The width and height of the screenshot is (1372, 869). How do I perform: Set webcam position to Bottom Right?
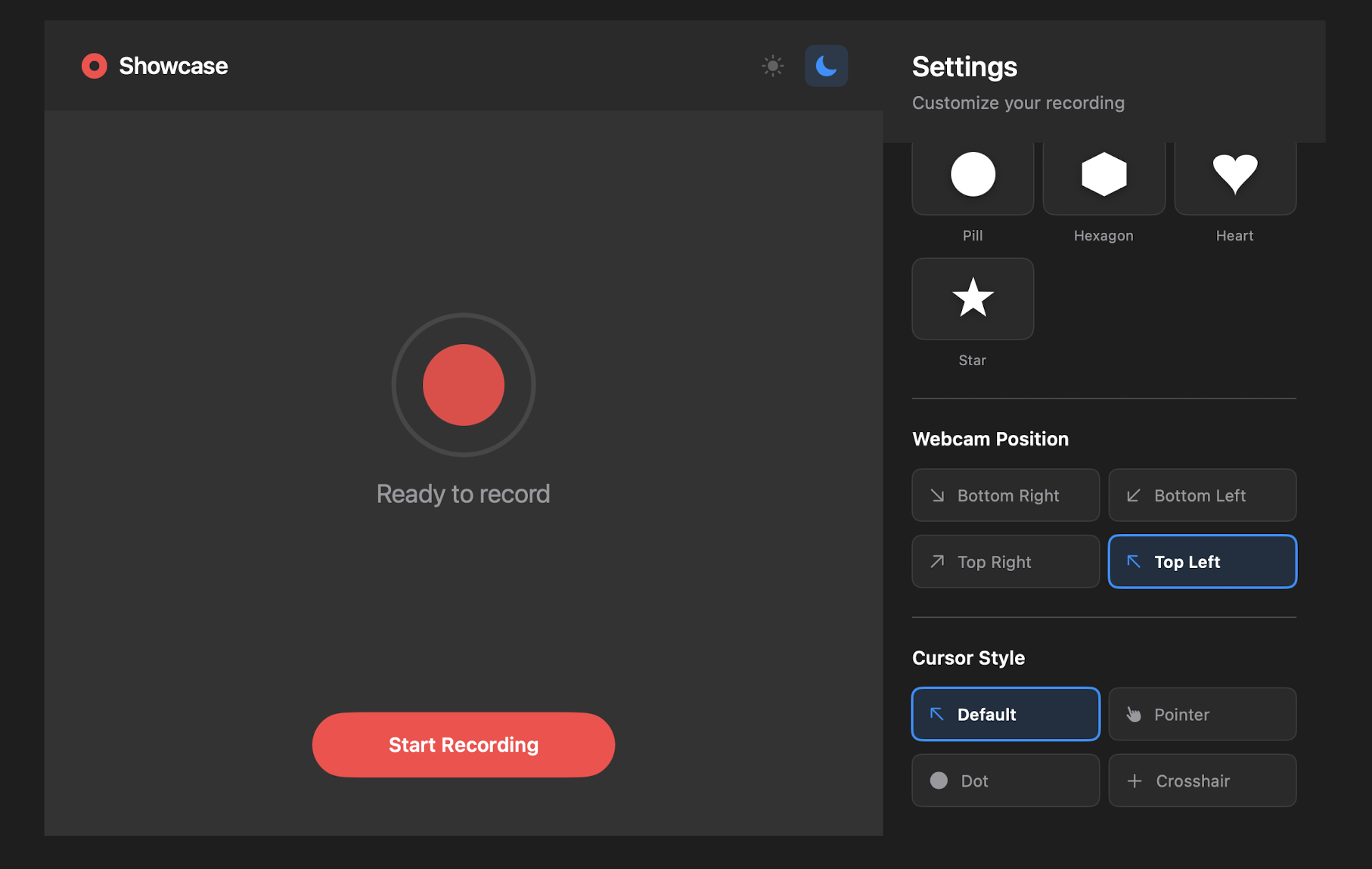point(1005,495)
